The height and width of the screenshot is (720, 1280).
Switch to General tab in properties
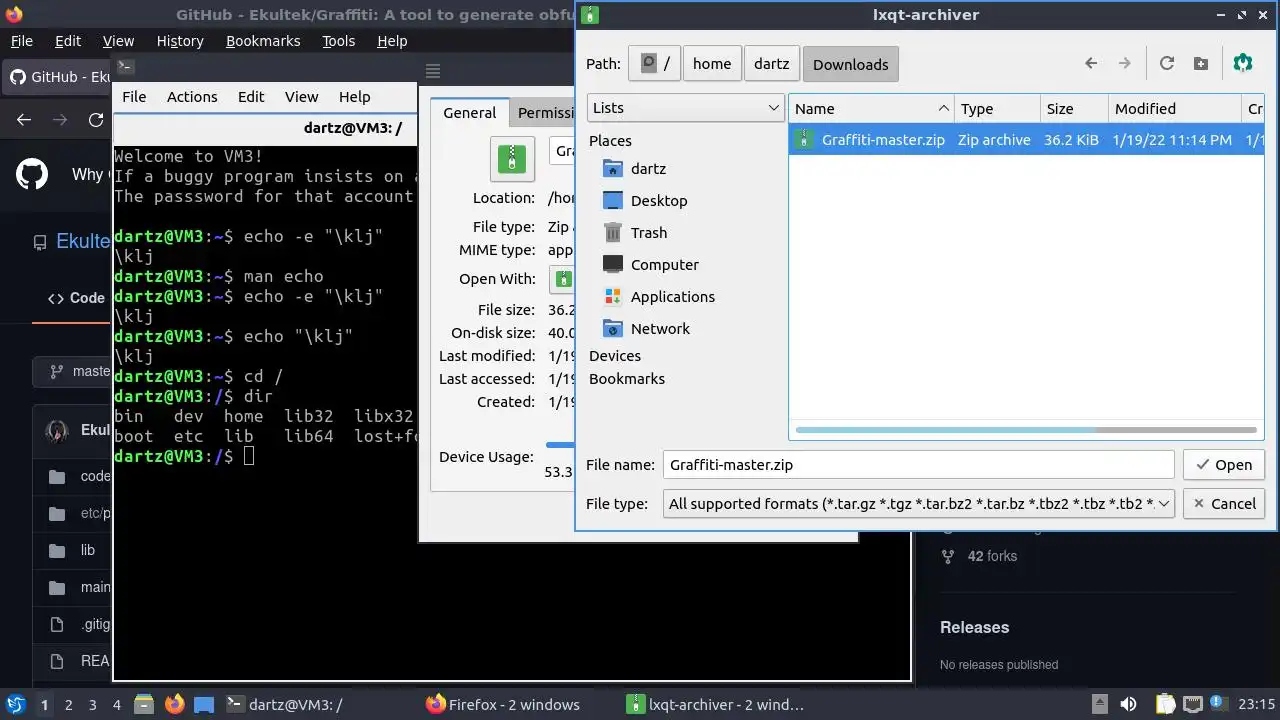470,113
